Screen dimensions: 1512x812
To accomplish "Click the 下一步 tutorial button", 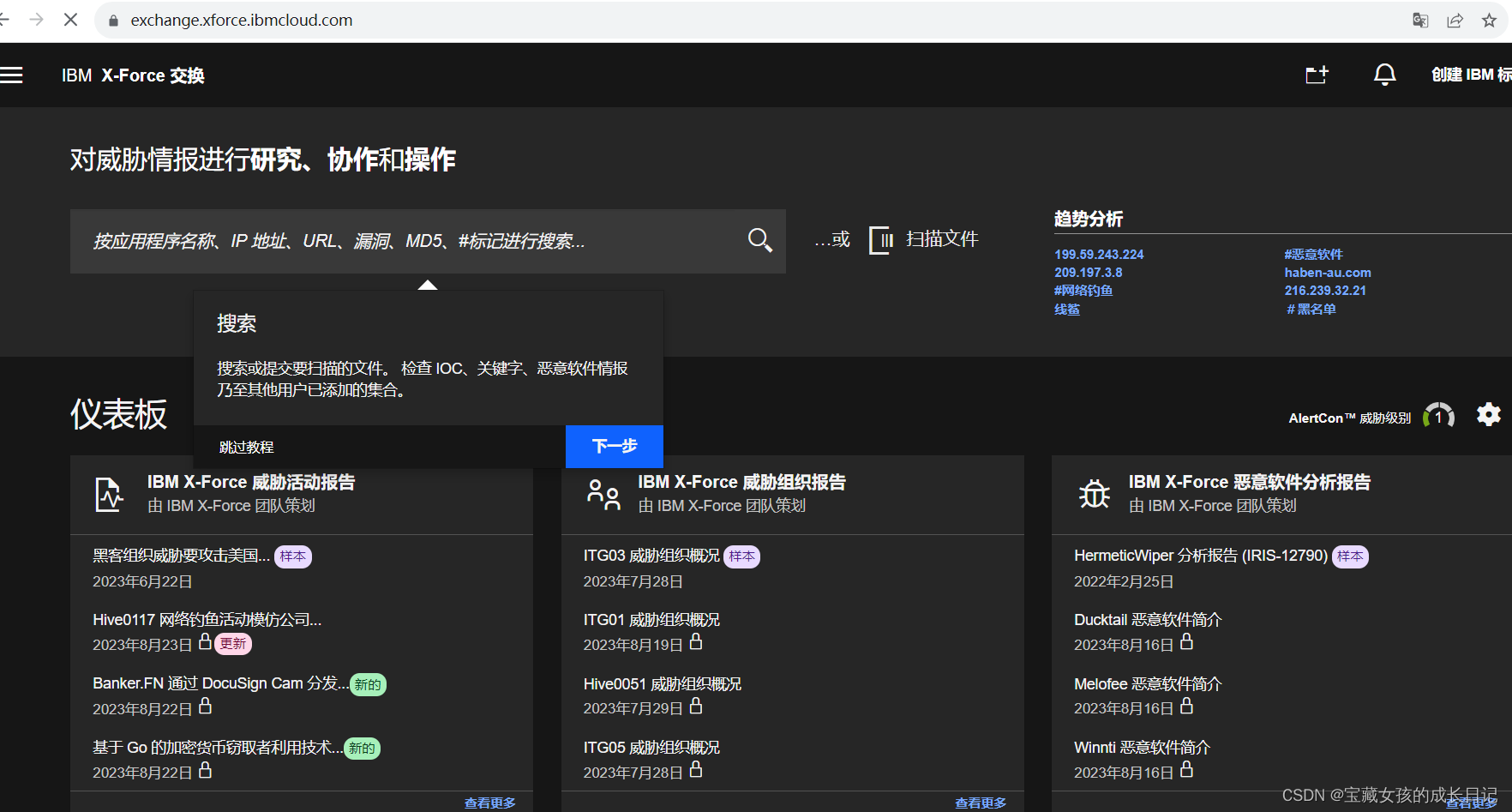I will (614, 446).
